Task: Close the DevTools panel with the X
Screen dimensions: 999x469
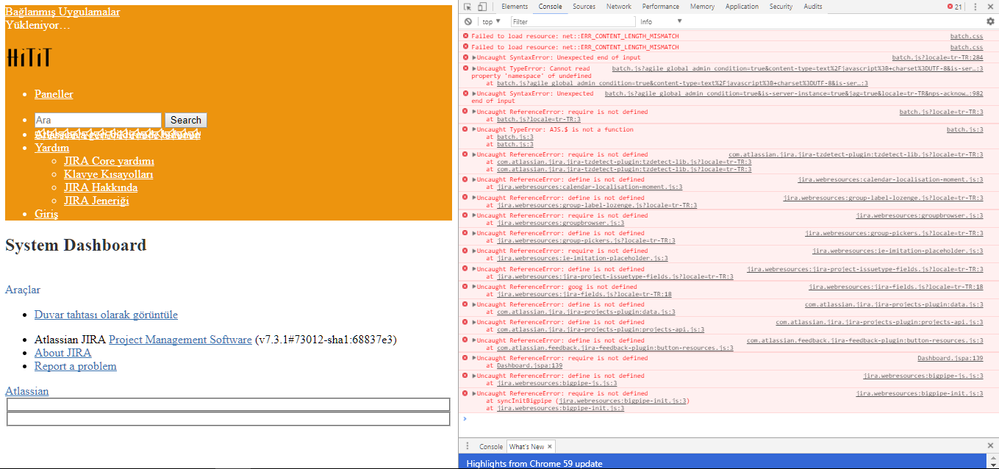Action: tap(990, 6)
